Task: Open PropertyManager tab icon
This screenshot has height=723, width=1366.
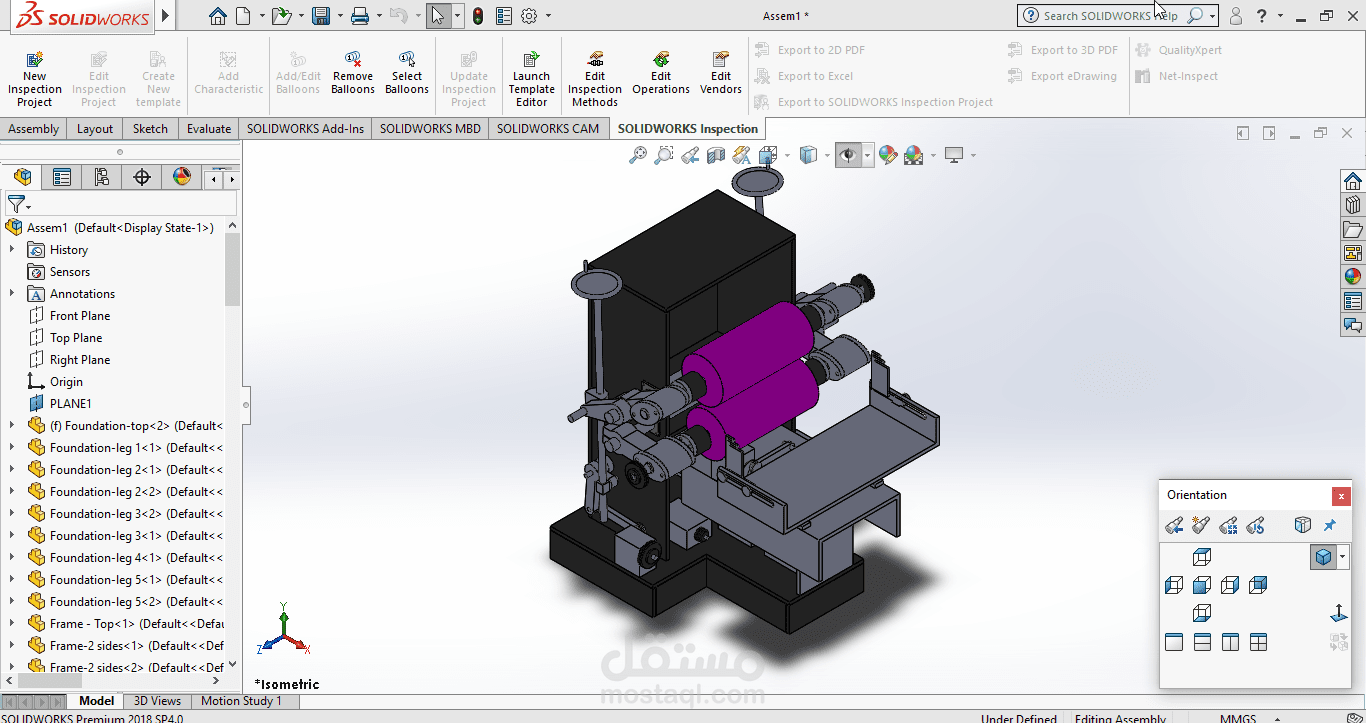Action: click(x=62, y=177)
